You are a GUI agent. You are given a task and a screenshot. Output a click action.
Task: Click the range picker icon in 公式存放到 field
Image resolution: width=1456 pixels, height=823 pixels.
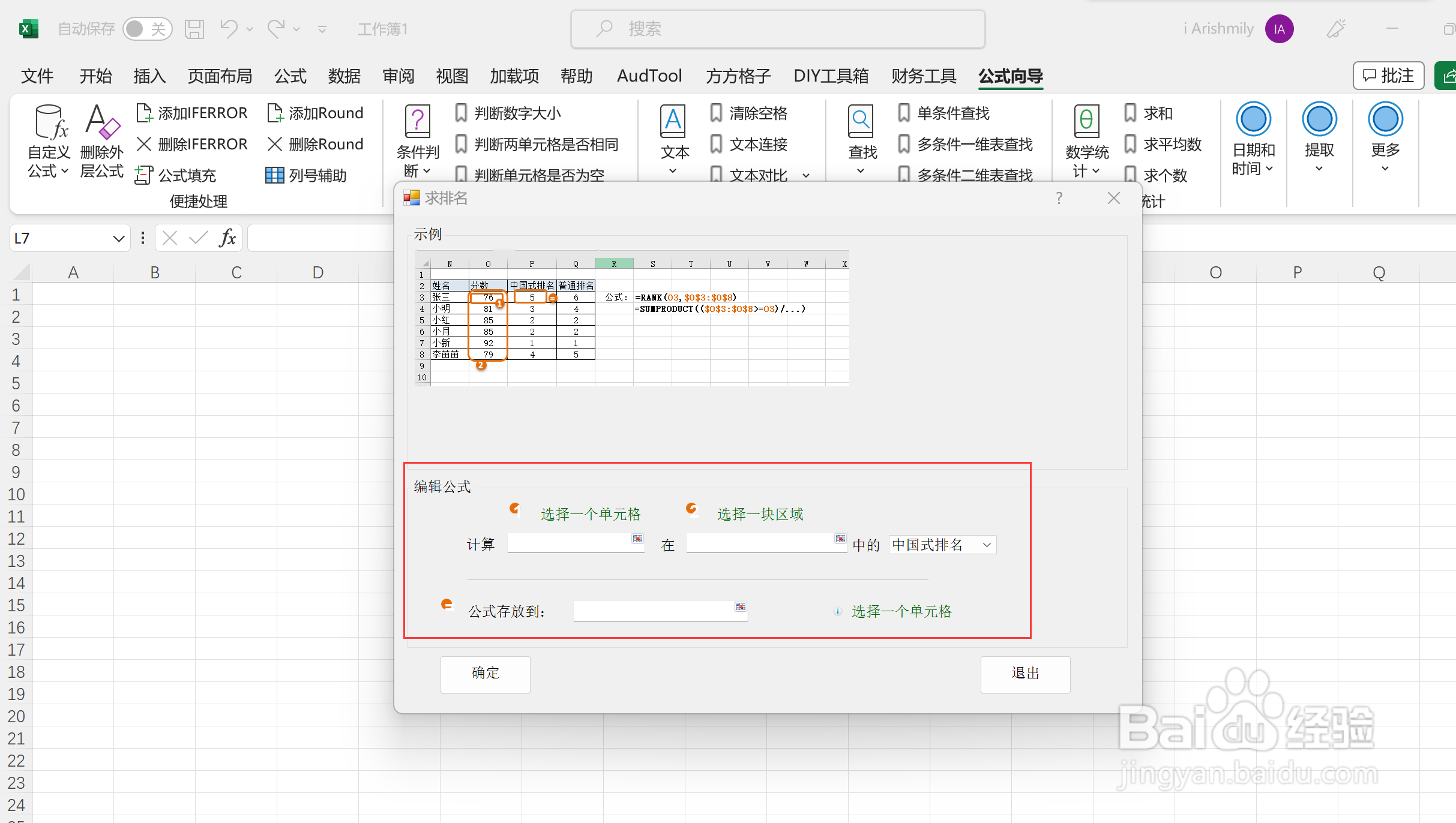[x=741, y=608]
